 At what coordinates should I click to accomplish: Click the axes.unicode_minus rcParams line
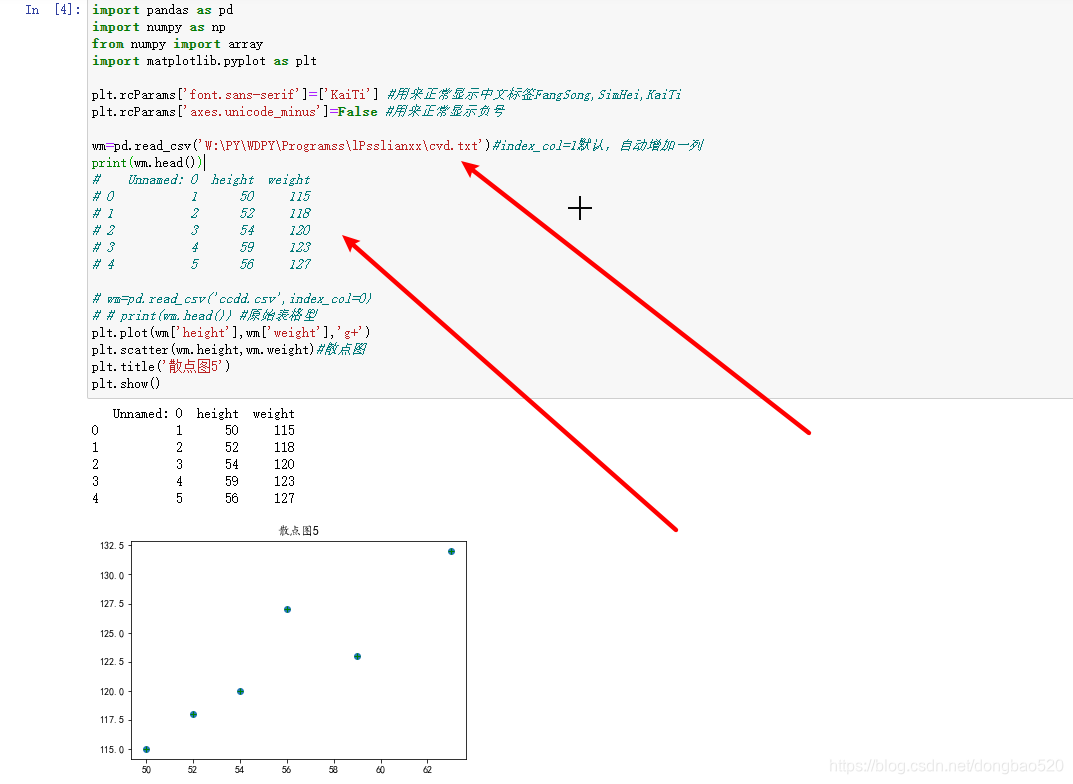[x=298, y=112]
